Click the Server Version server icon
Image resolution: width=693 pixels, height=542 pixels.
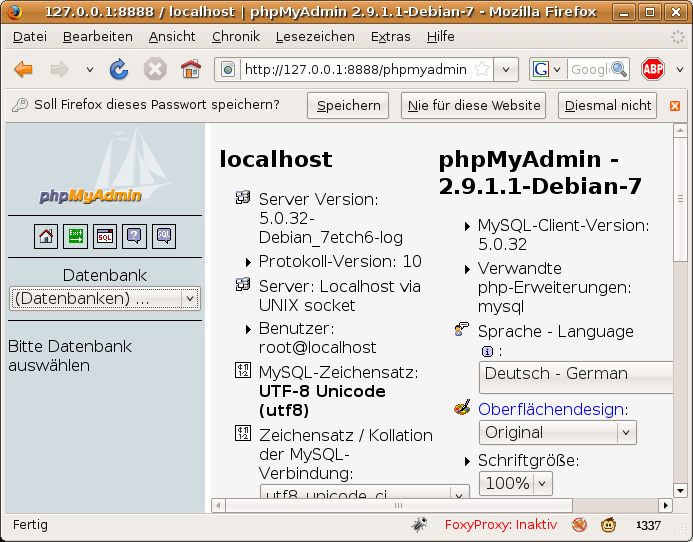pyautogui.click(x=243, y=198)
